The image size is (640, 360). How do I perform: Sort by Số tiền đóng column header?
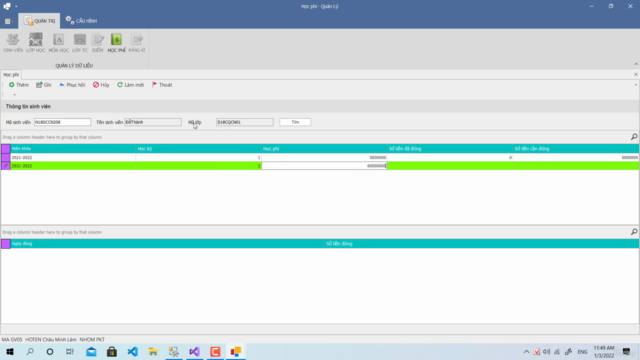point(482,244)
